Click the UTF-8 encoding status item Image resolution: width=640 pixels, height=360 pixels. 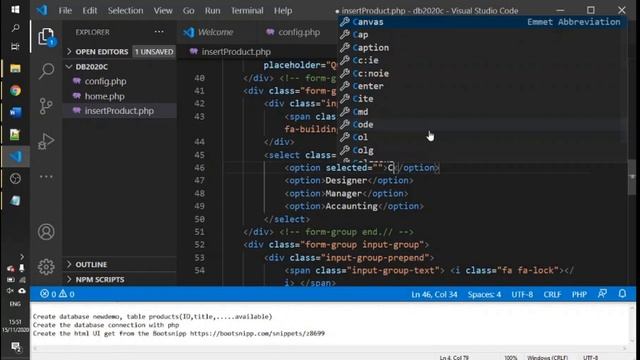point(522,294)
